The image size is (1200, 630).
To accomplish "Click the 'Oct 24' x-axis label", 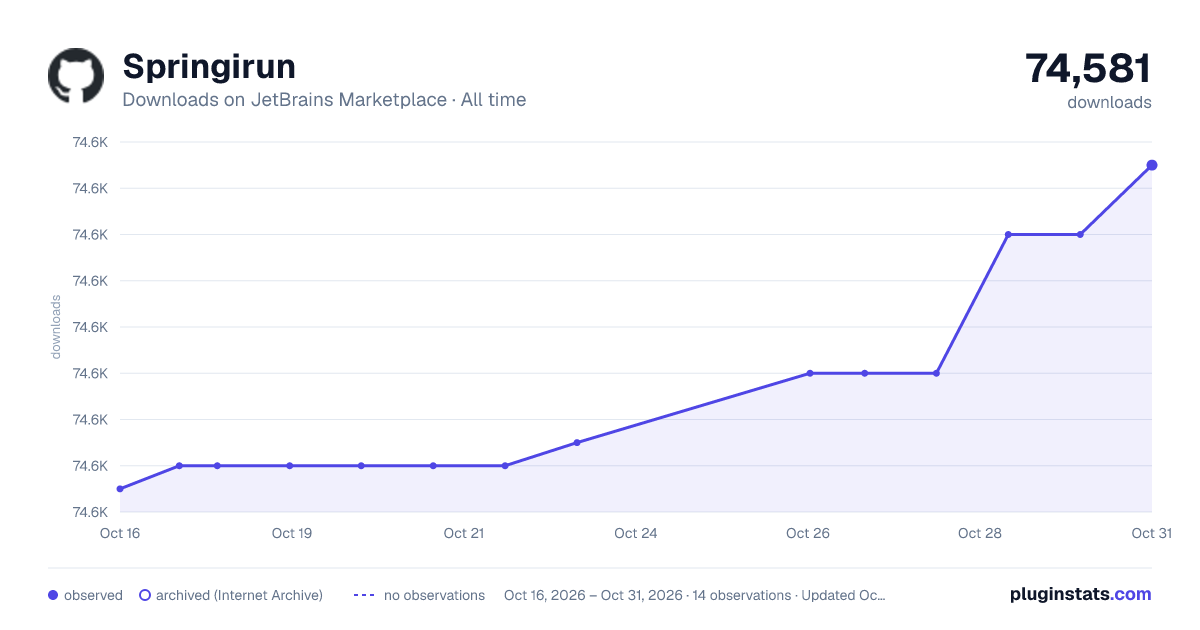I will coord(636,533).
